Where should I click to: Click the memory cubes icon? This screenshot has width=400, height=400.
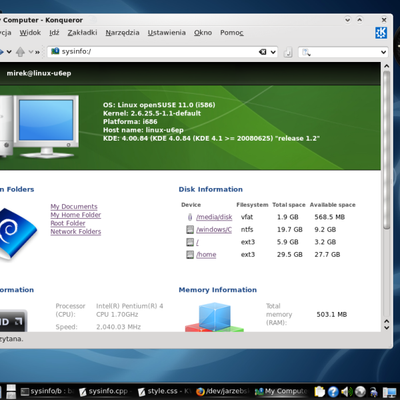214,317
